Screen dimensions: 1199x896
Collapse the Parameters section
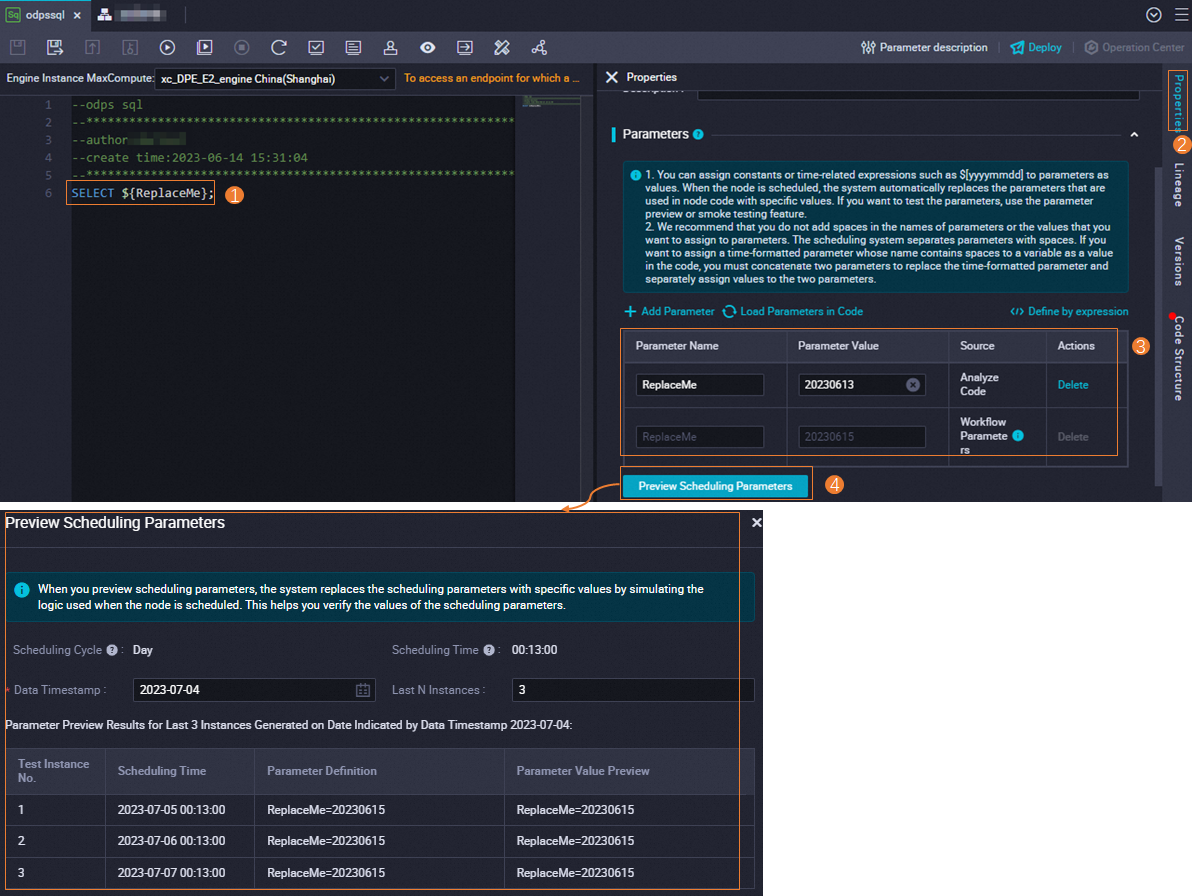coord(1134,135)
